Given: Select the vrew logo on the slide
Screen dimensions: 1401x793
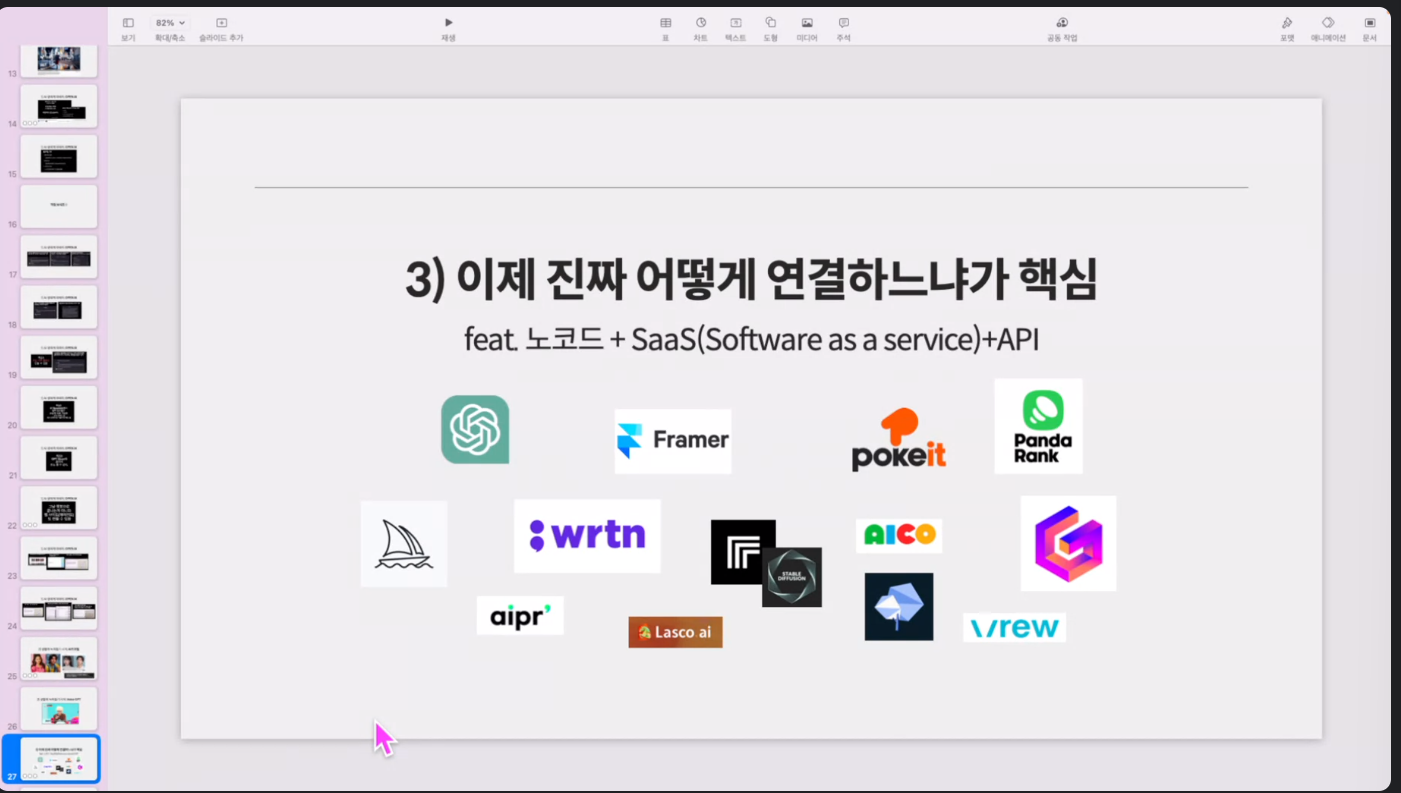Looking at the screenshot, I should point(1014,628).
